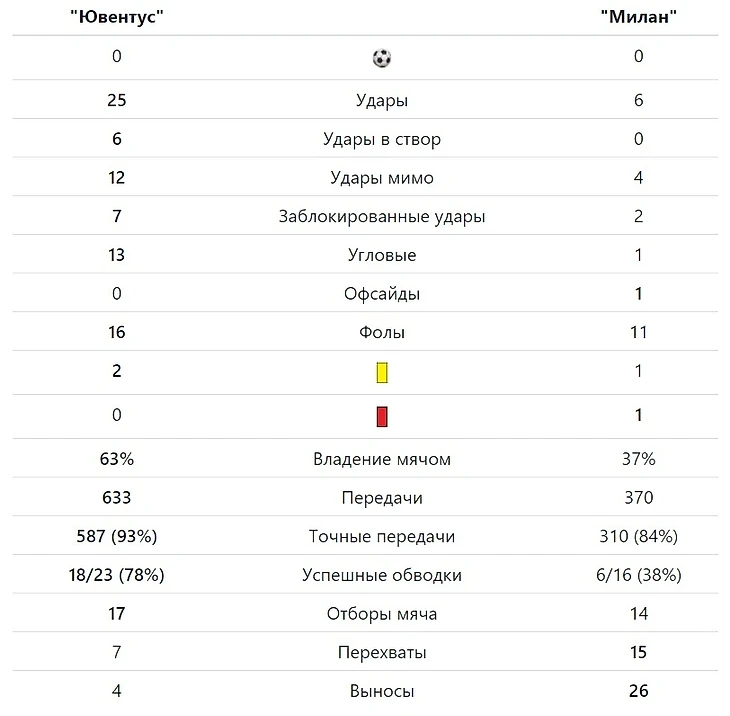Screen dimensions: 730x716
Task: Click the Заблокированные удары label
Action: pos(381,216)
